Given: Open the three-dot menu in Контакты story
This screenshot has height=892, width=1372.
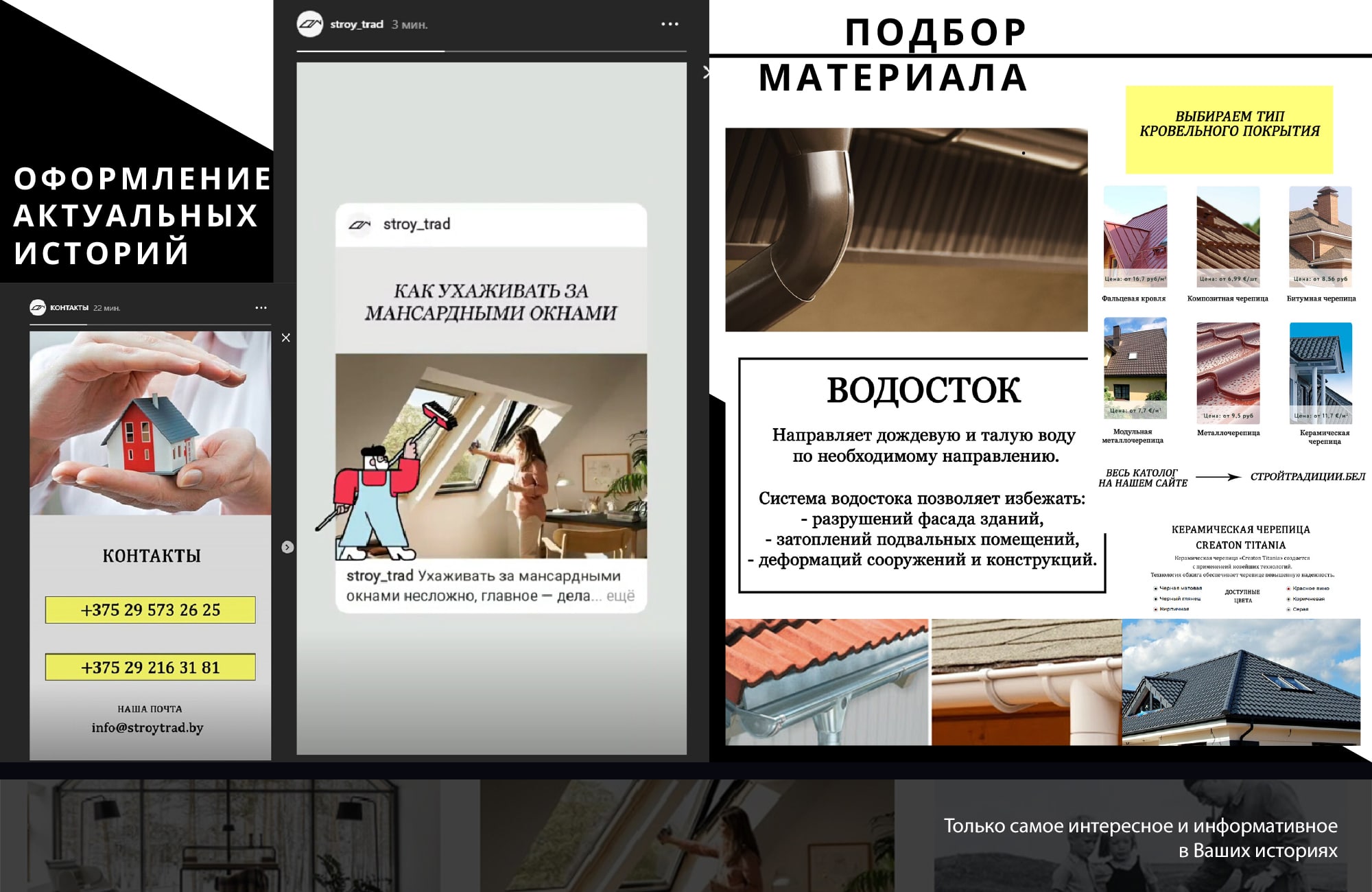Looking at the screenshot, I should pos(261,307).
